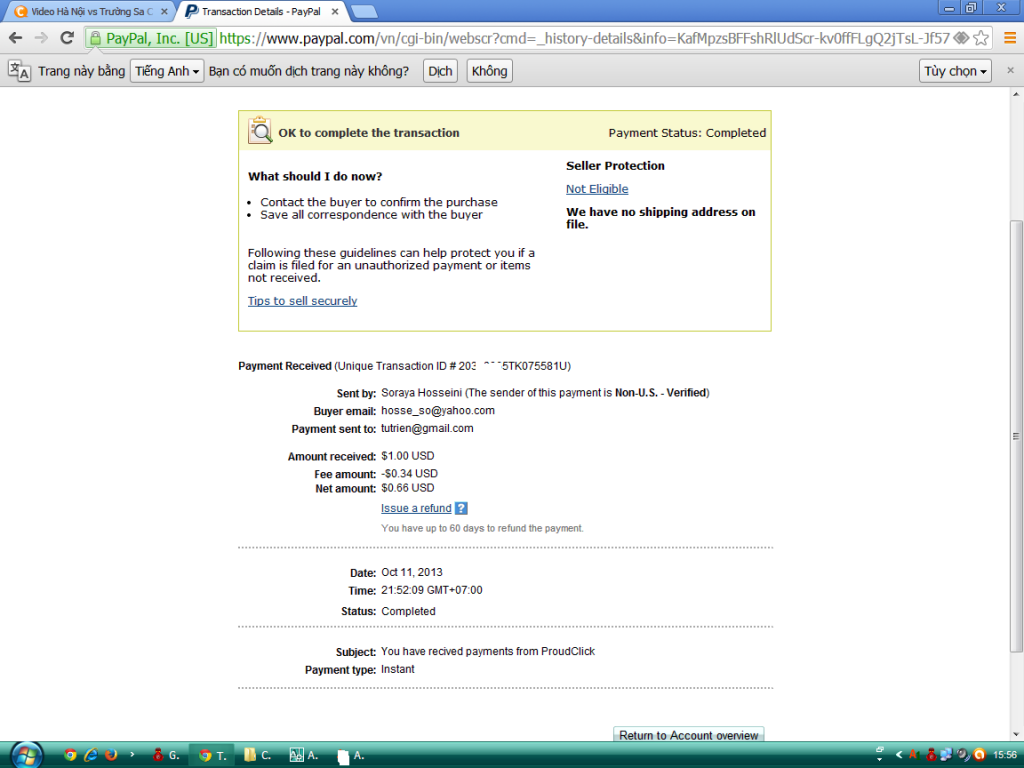
Task: Switch to the Video Hà Nội vs Trường Sa tab
Action: point(90,12)
